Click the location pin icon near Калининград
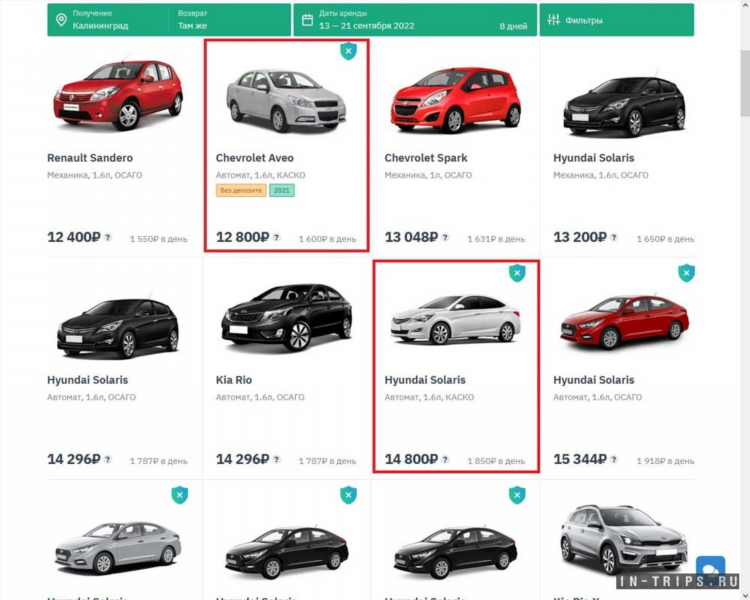The height and width of the screenshot is (600, 750). click(x=61, y=20)
